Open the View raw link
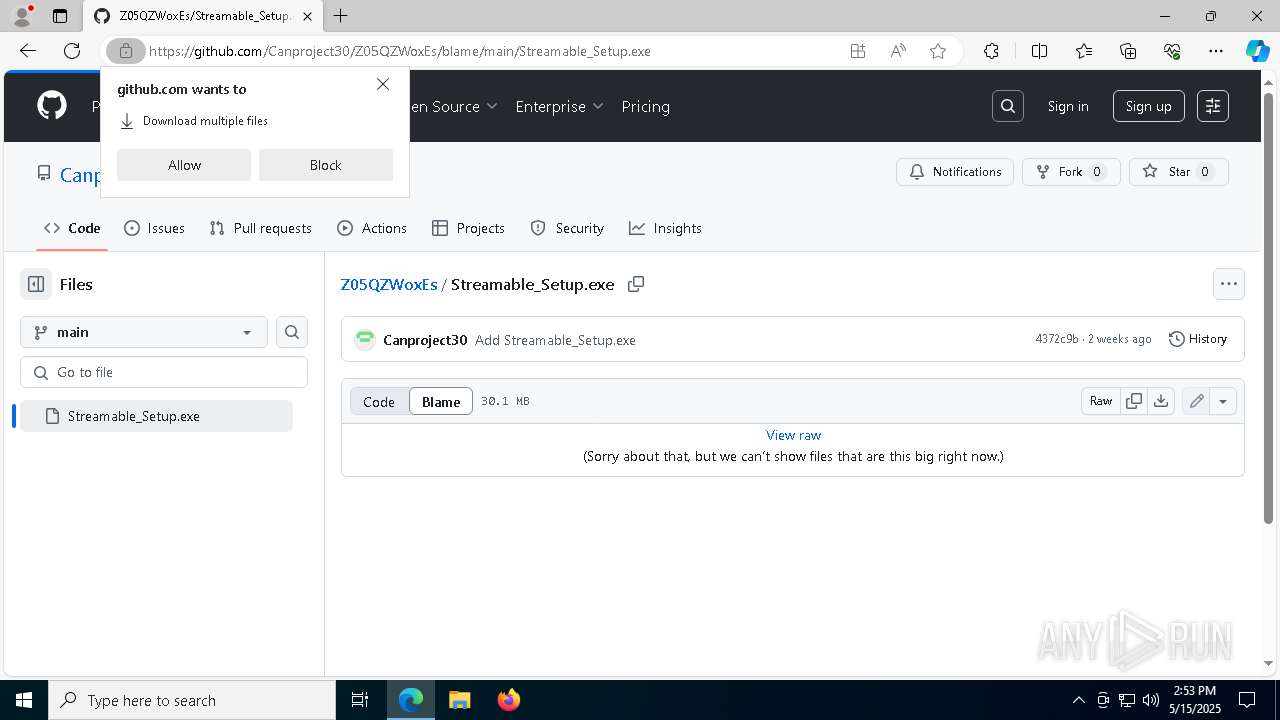 coord(793,435)
